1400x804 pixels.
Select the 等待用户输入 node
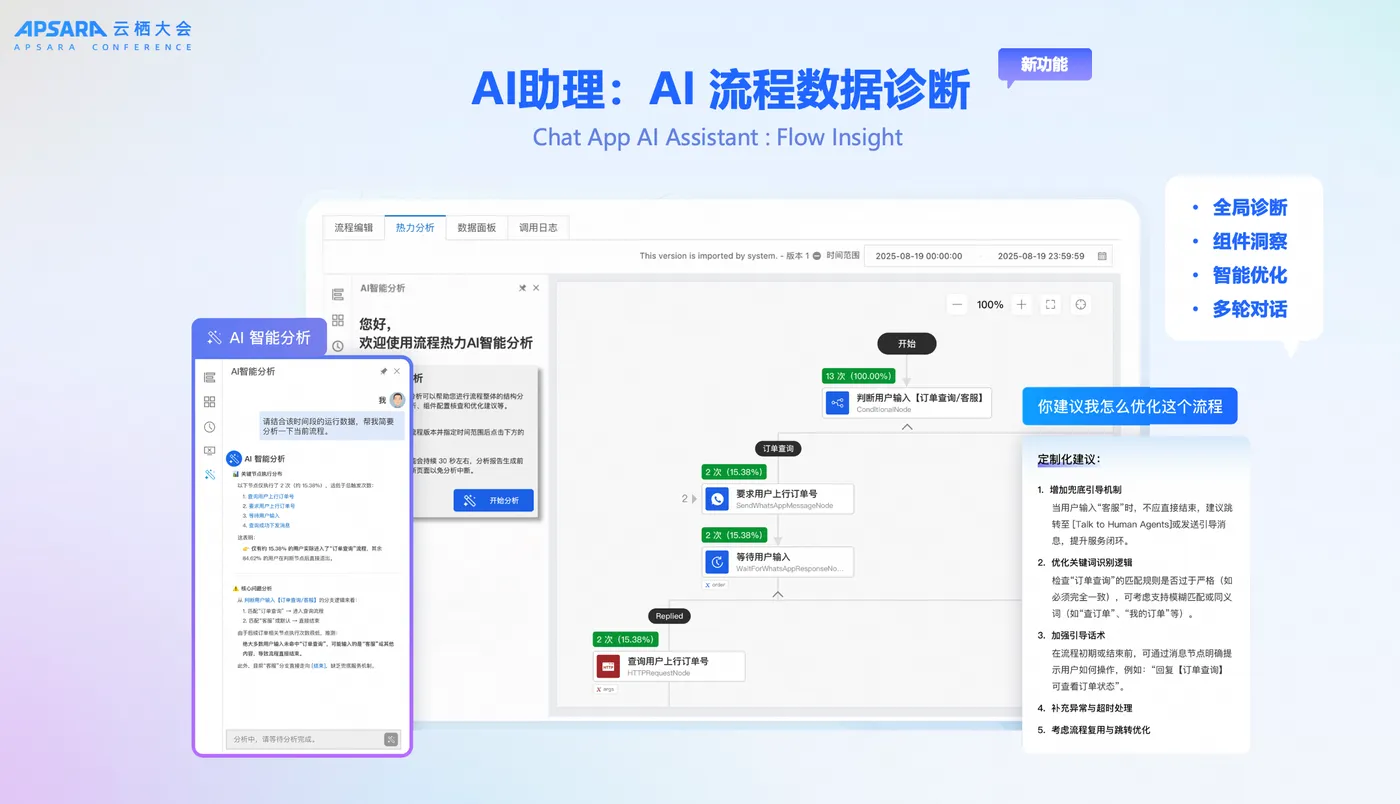(778, 561)
